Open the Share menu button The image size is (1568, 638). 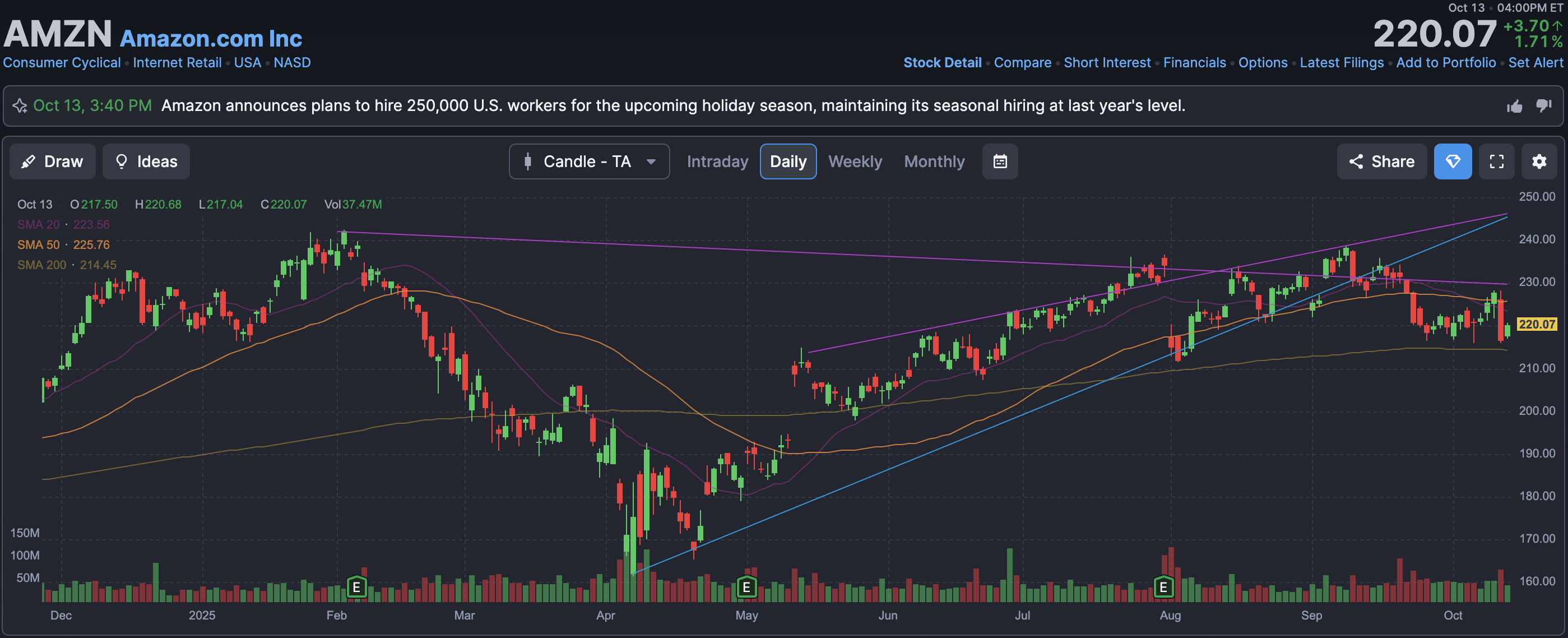[1382, 161]
